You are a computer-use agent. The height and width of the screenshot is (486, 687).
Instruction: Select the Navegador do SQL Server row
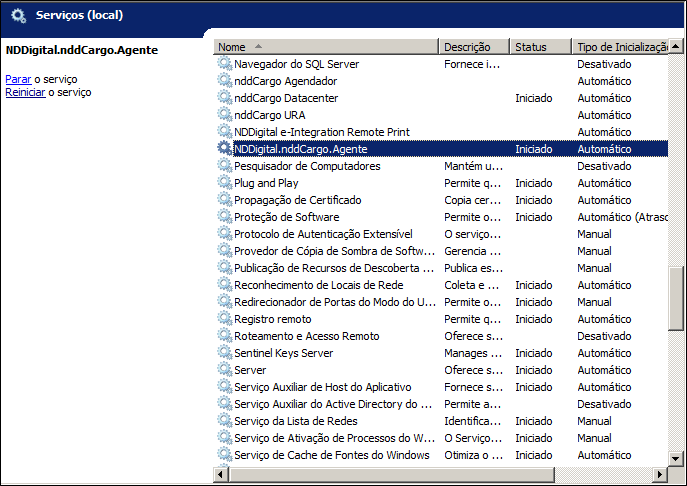(x=296, y=64)
